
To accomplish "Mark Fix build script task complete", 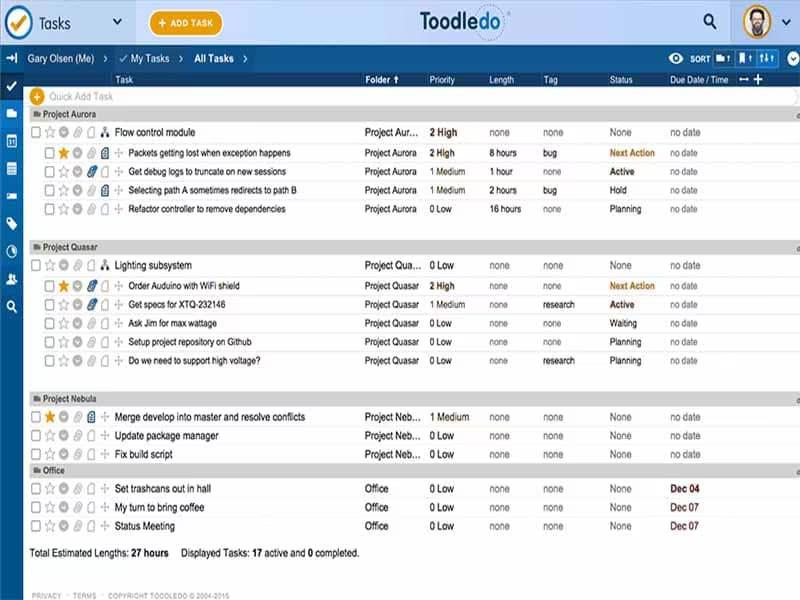I will coord(36,454).
